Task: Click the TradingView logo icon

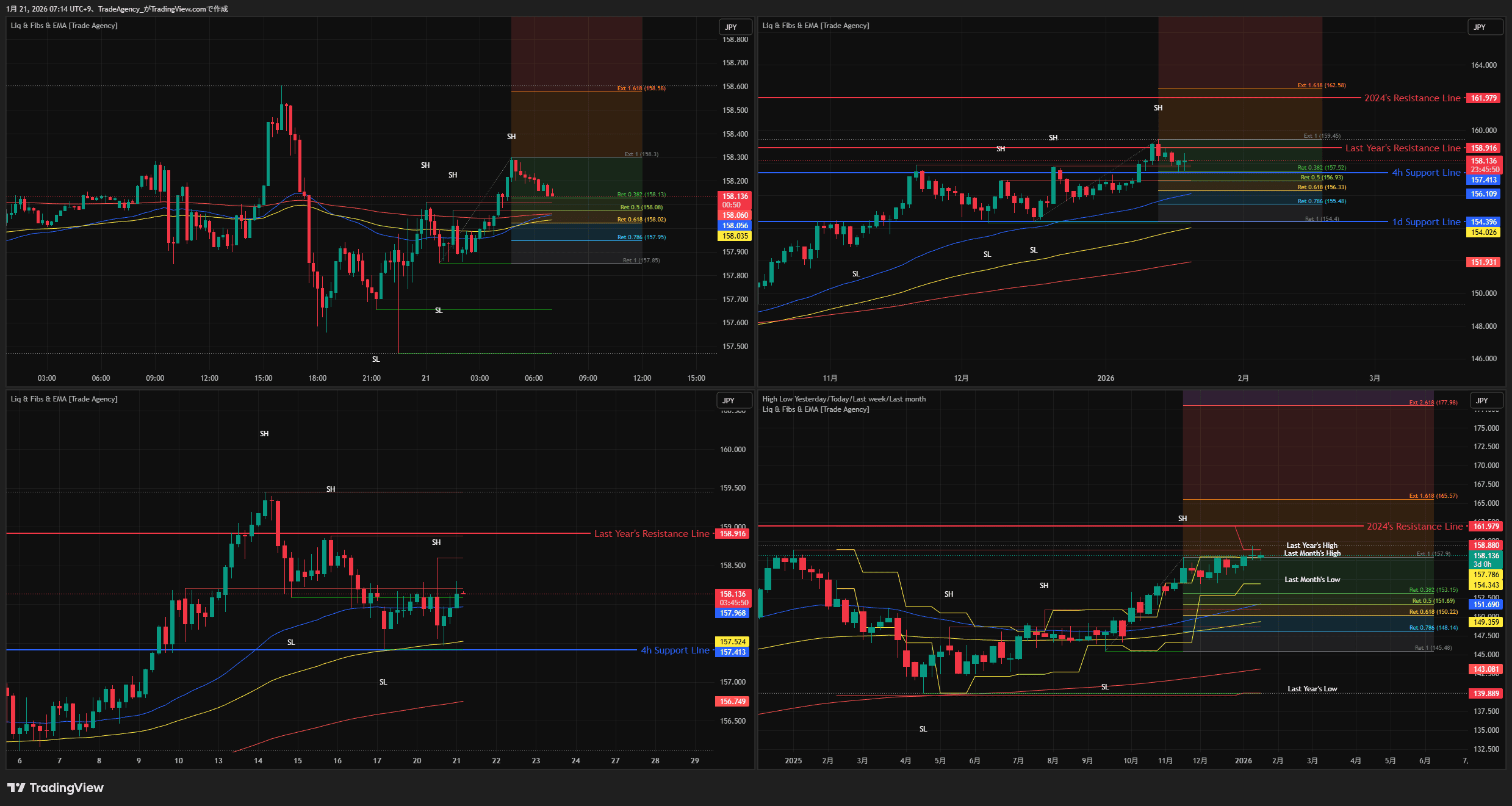Action: [16, 788]
